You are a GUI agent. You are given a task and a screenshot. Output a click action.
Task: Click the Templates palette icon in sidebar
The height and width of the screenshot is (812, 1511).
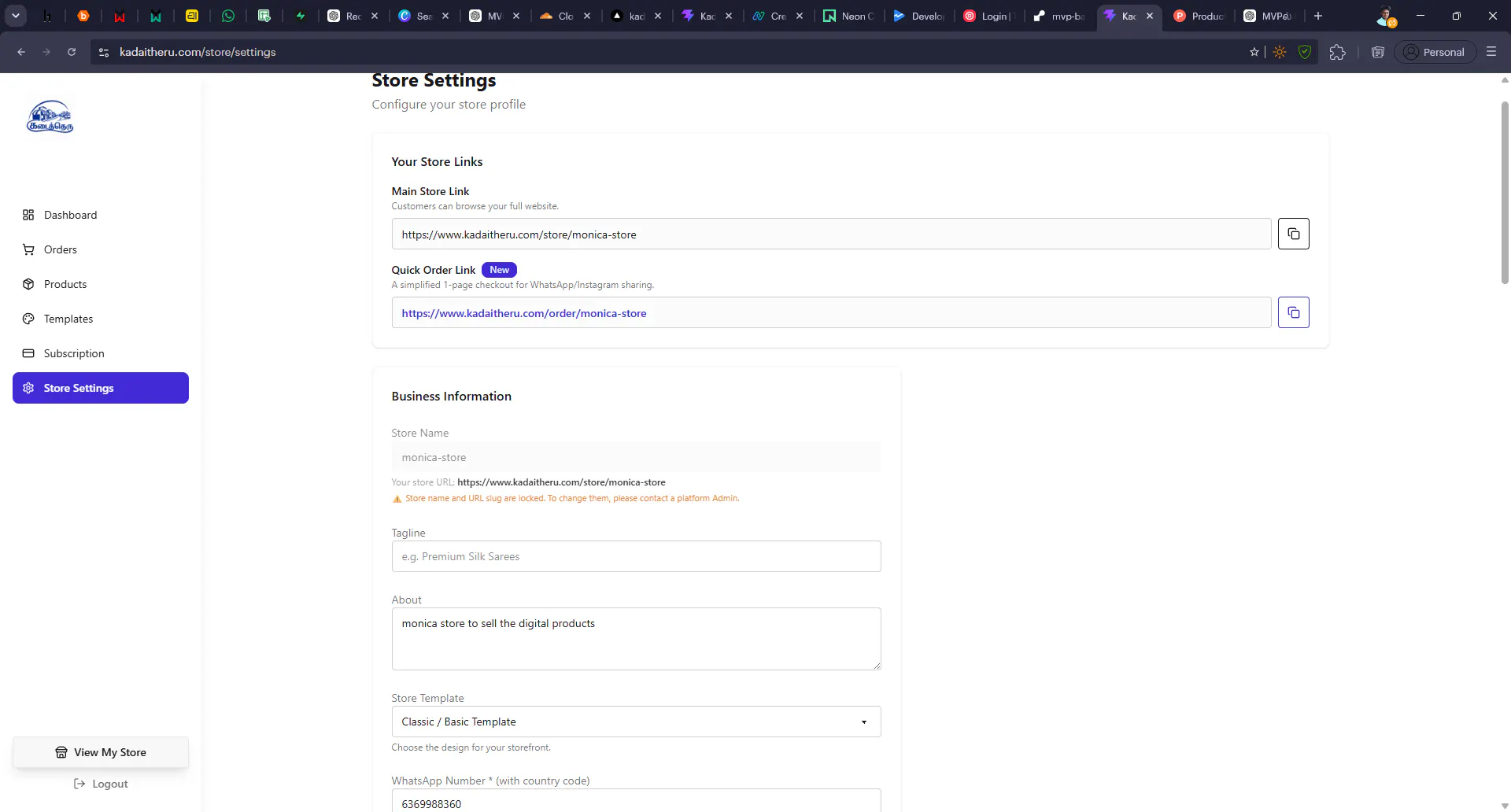(x=28, y=319)
